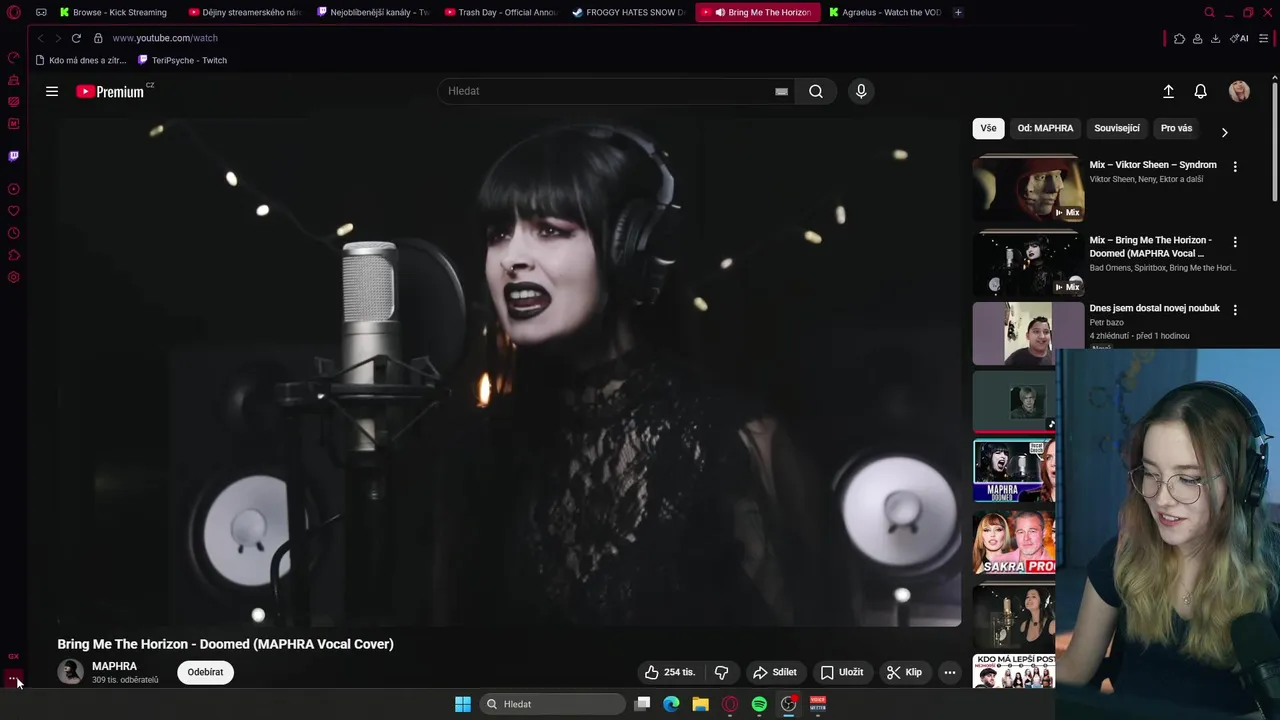Open sidebar three-dots setup at bottom
Screen dimensions: 1280x720
coord(13,679)
